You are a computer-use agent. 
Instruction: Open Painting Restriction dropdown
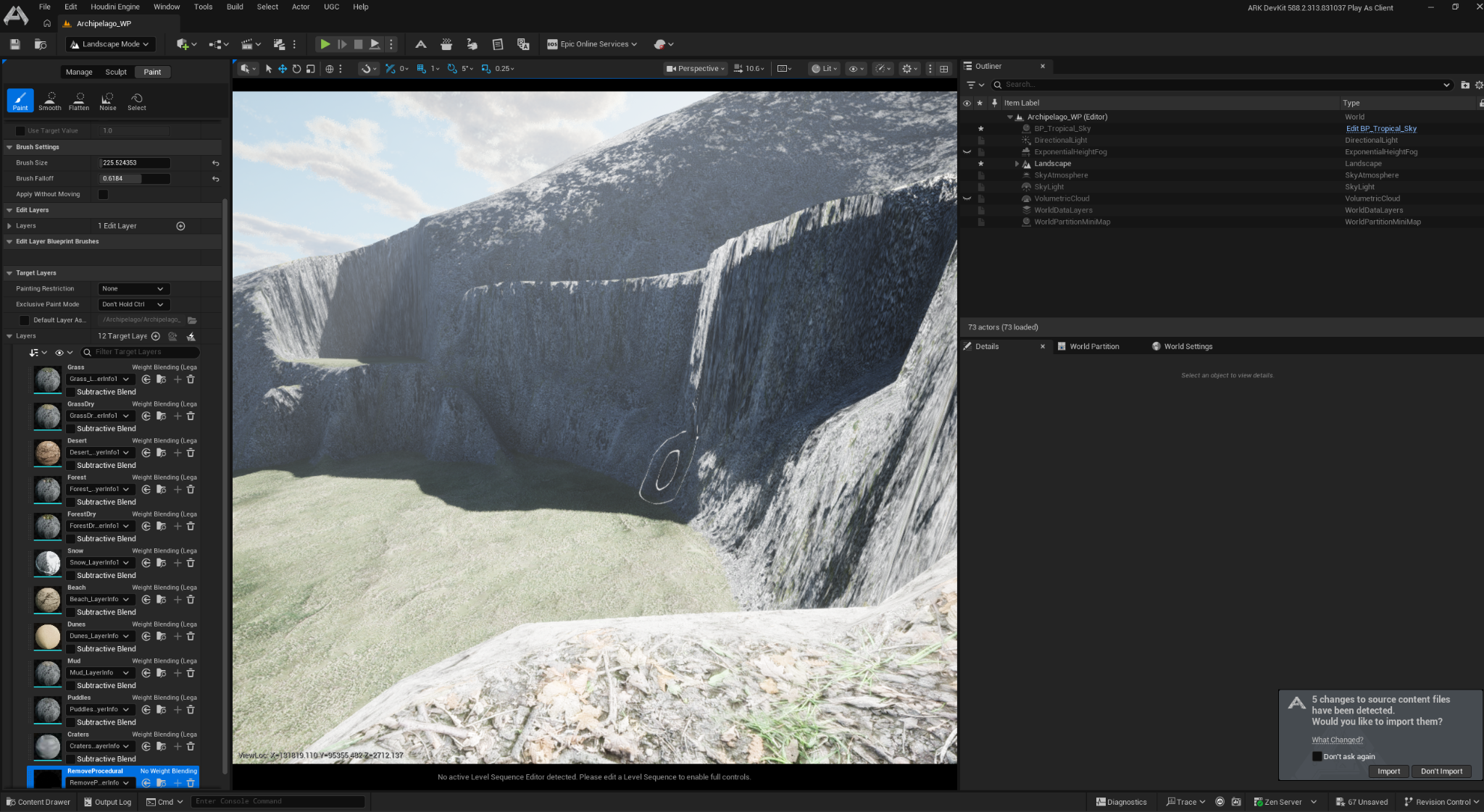[x=134, y=288]
